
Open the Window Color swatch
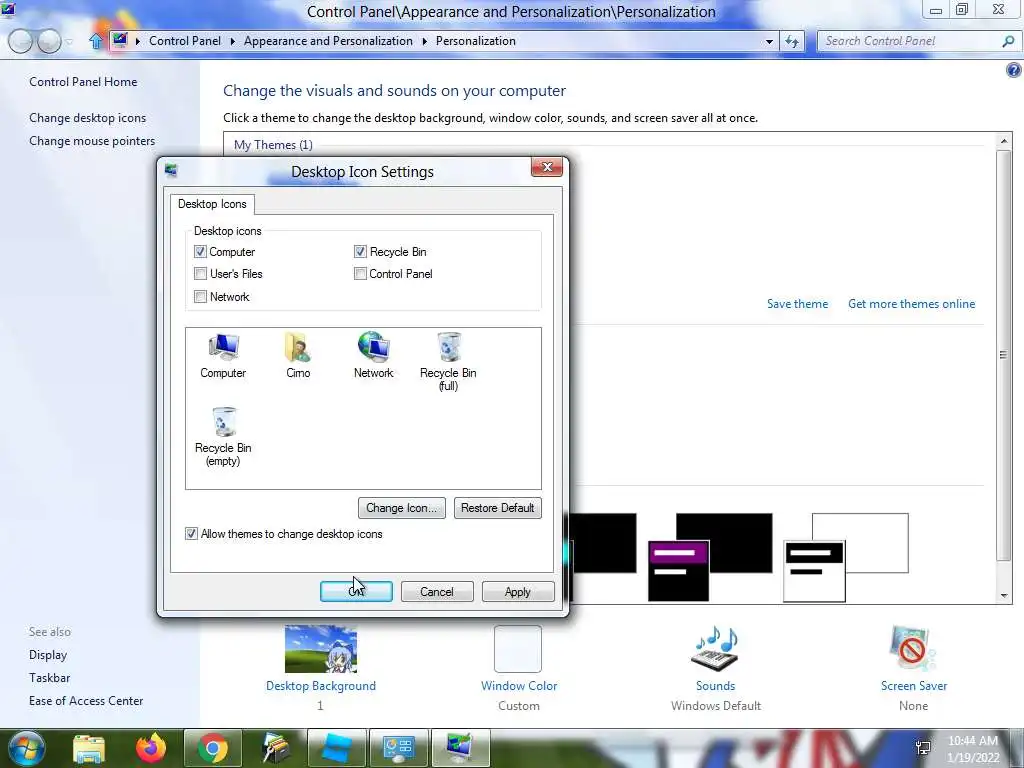518,649
